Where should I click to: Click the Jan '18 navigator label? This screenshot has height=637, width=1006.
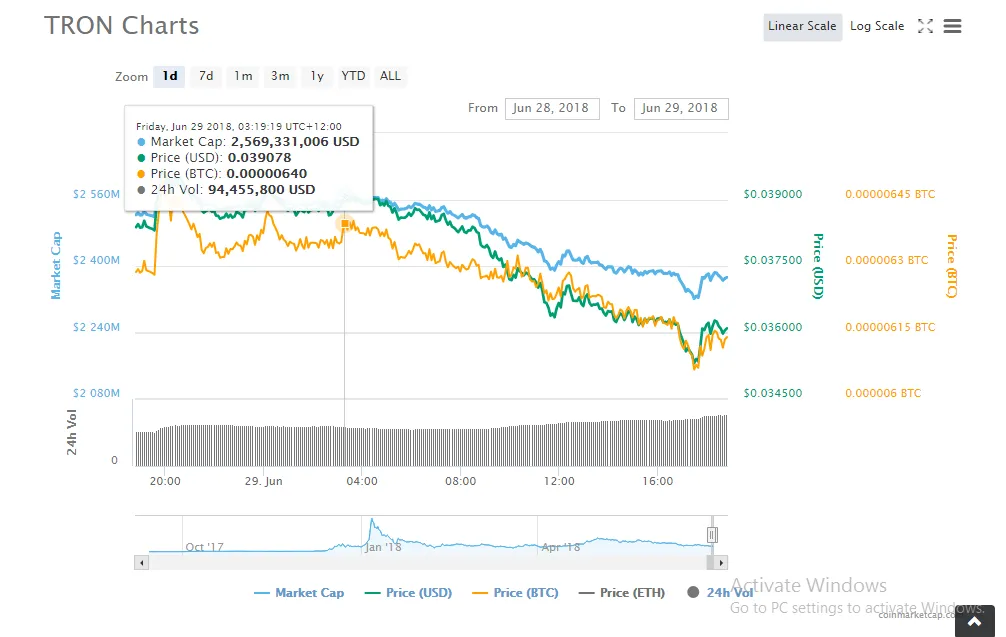[x=383, y=547]
